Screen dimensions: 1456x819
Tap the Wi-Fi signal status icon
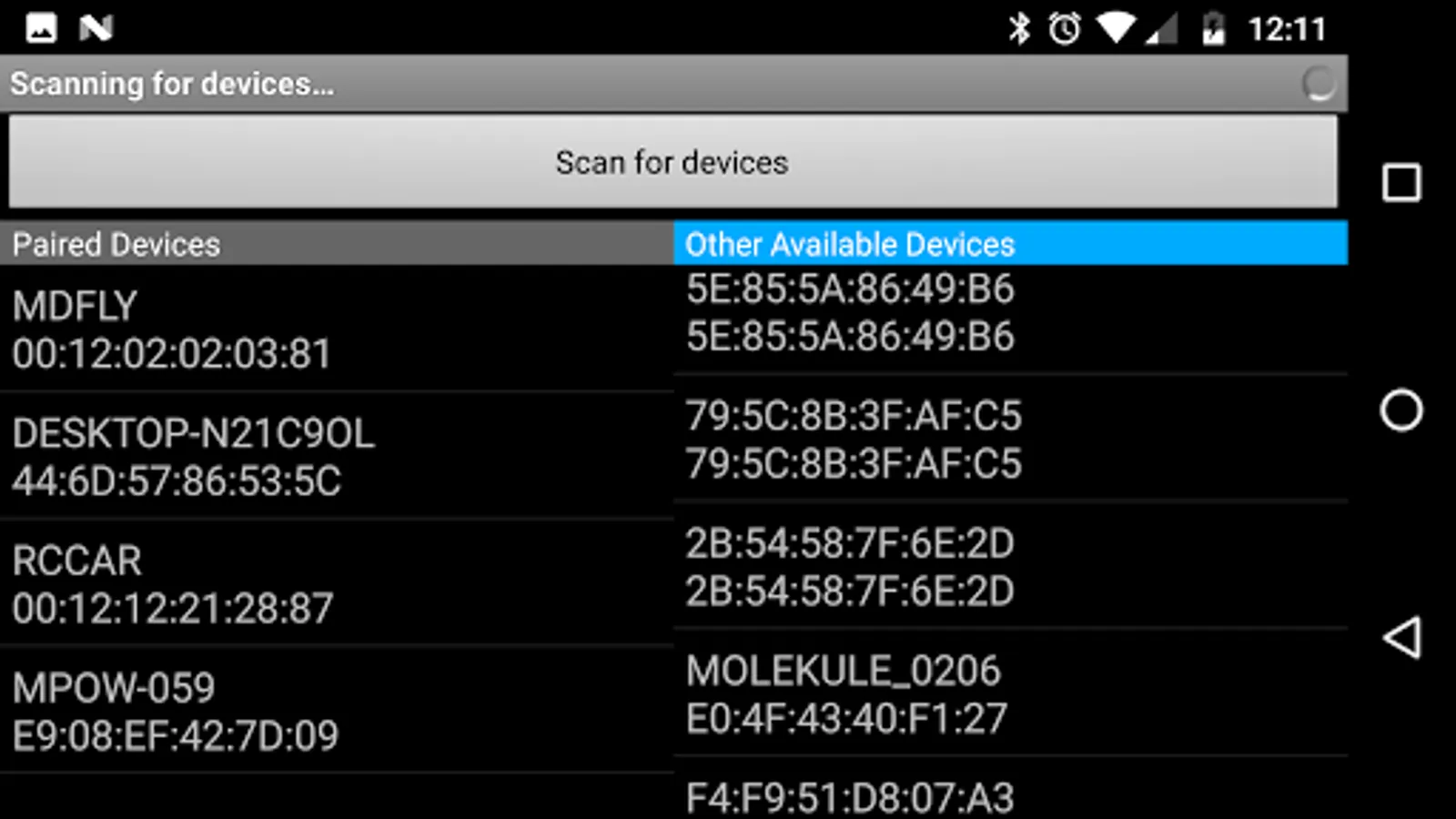(x=1115, y=28)
